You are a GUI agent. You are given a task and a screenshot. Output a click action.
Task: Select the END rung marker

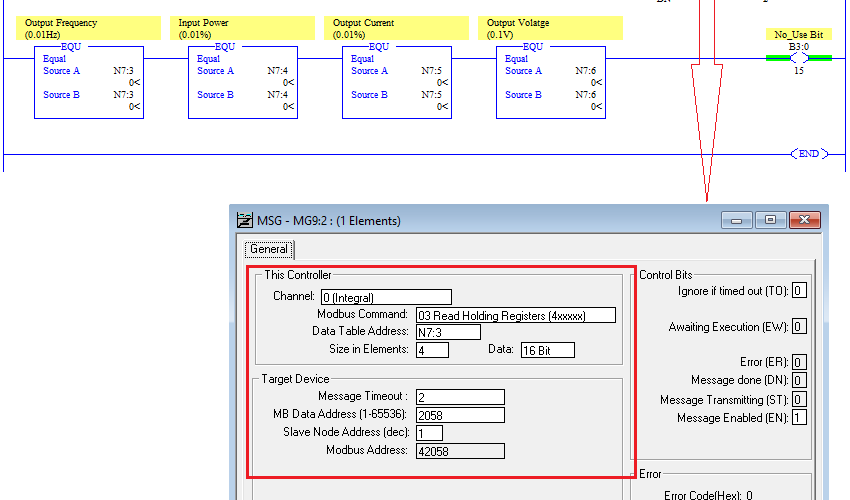tap(809, 154)
